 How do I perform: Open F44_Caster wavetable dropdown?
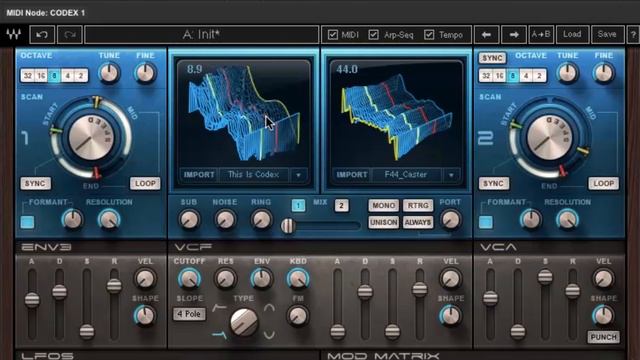(x=451, y=175)
